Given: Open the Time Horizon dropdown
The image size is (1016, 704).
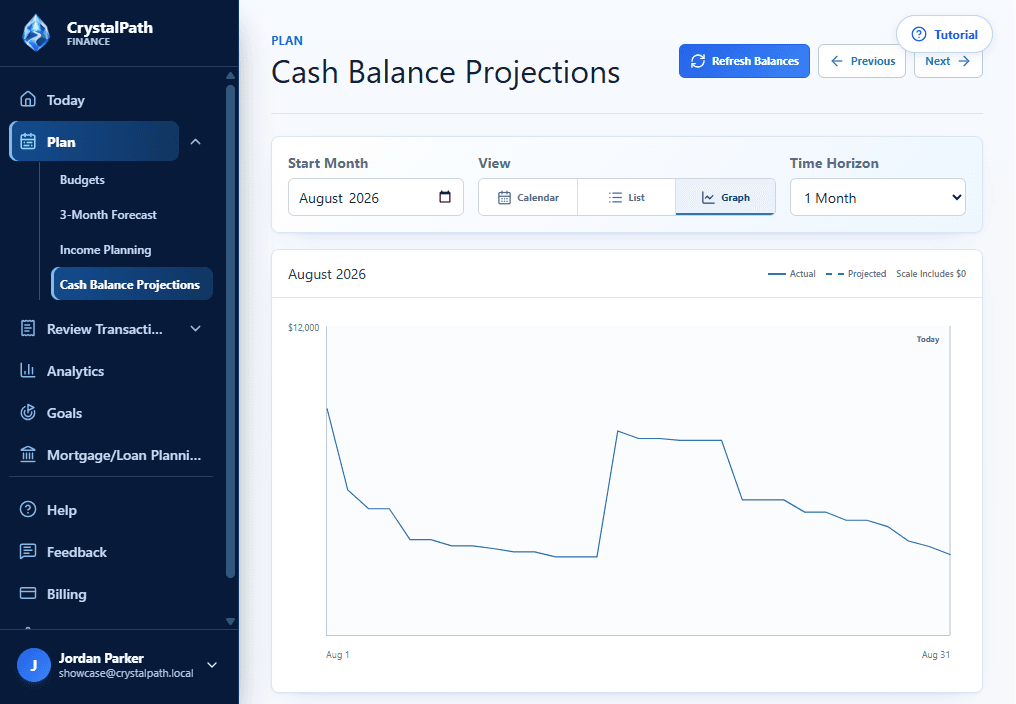Looking at the screenshot, I should [x=878, y=197].
